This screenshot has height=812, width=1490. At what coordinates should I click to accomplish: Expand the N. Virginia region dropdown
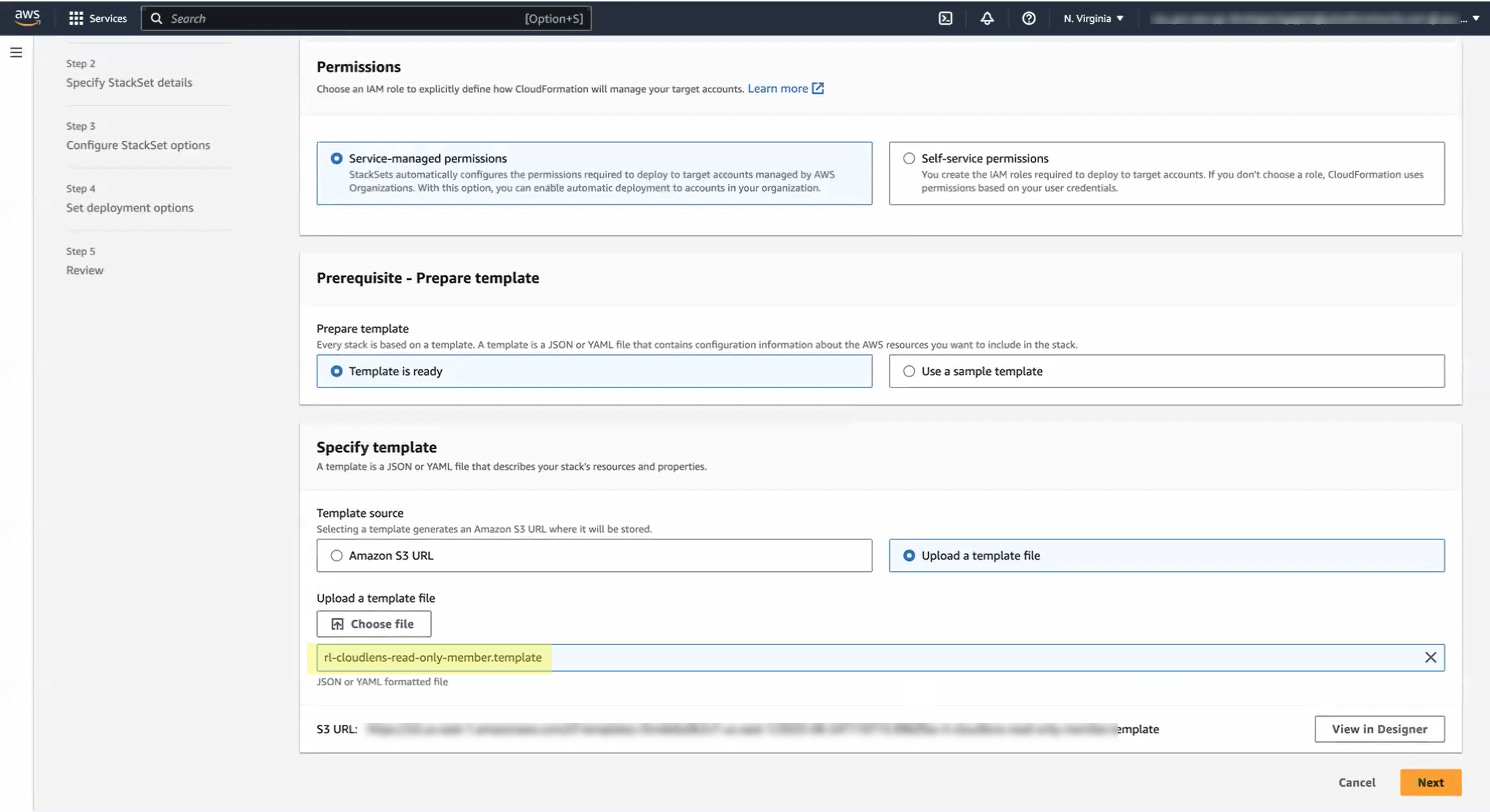[x=1093, y=18]
